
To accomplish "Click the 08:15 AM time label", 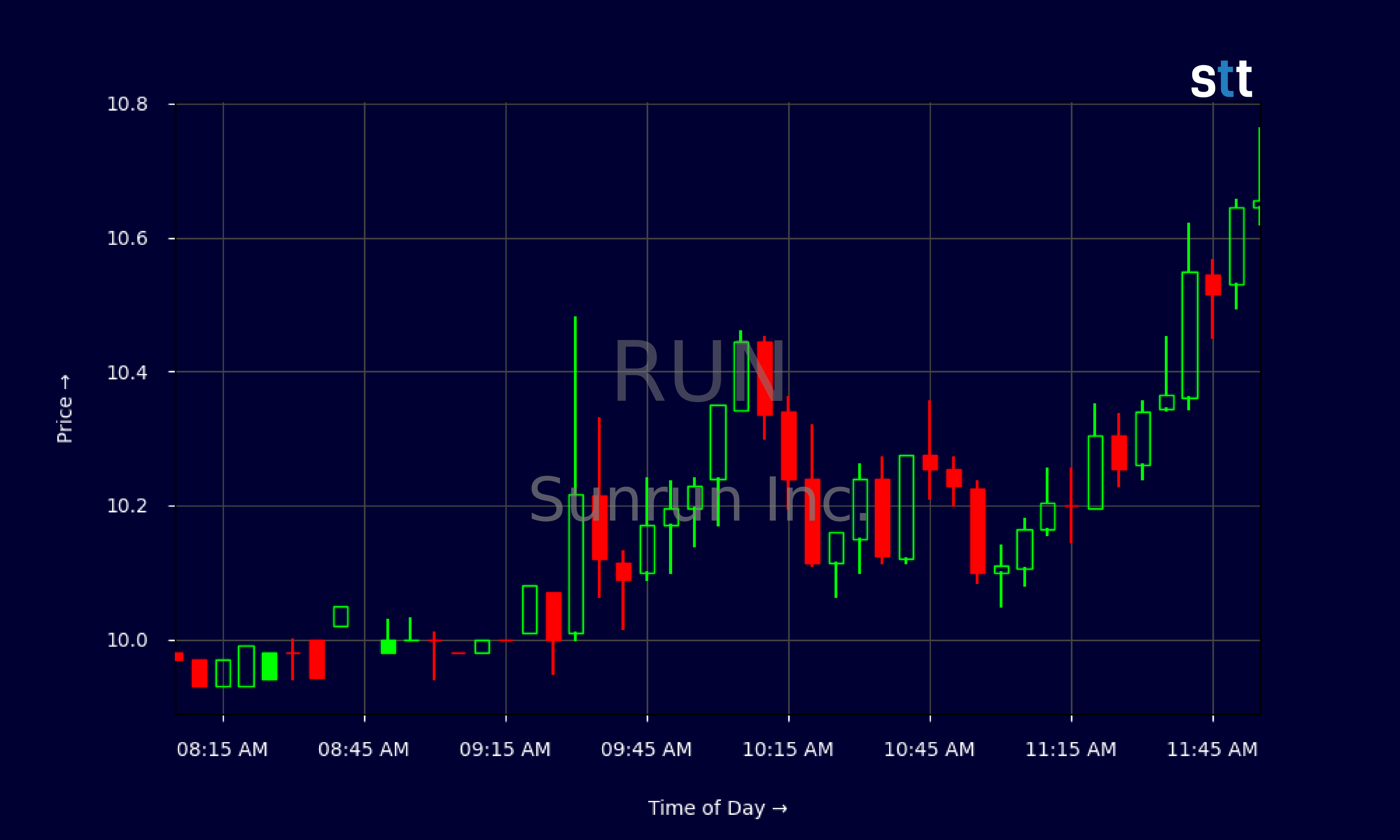I will (x=222, y=749).
